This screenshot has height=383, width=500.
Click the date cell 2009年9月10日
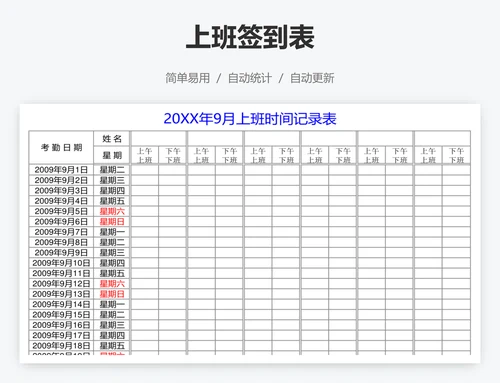click(x=61, y=263)
